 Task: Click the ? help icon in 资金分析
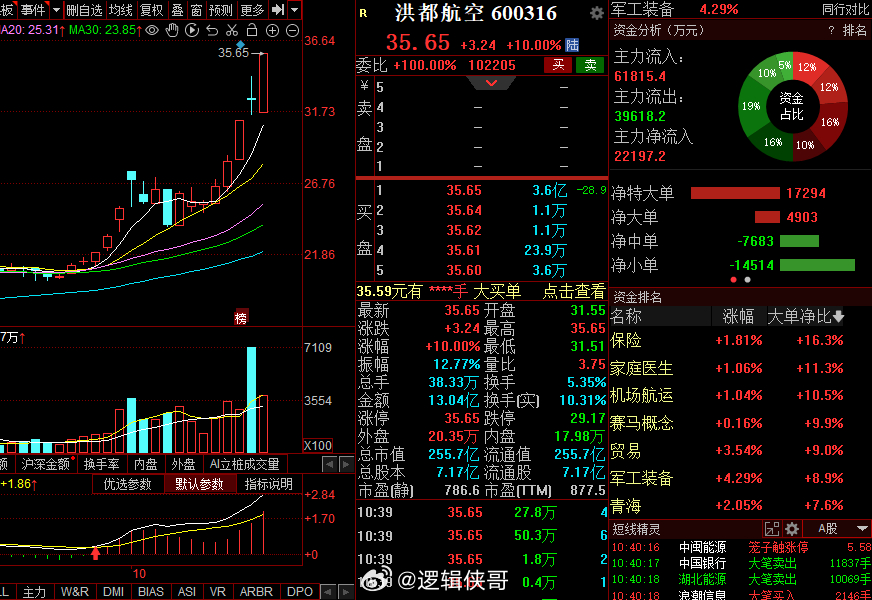click(x=831, y=31)
